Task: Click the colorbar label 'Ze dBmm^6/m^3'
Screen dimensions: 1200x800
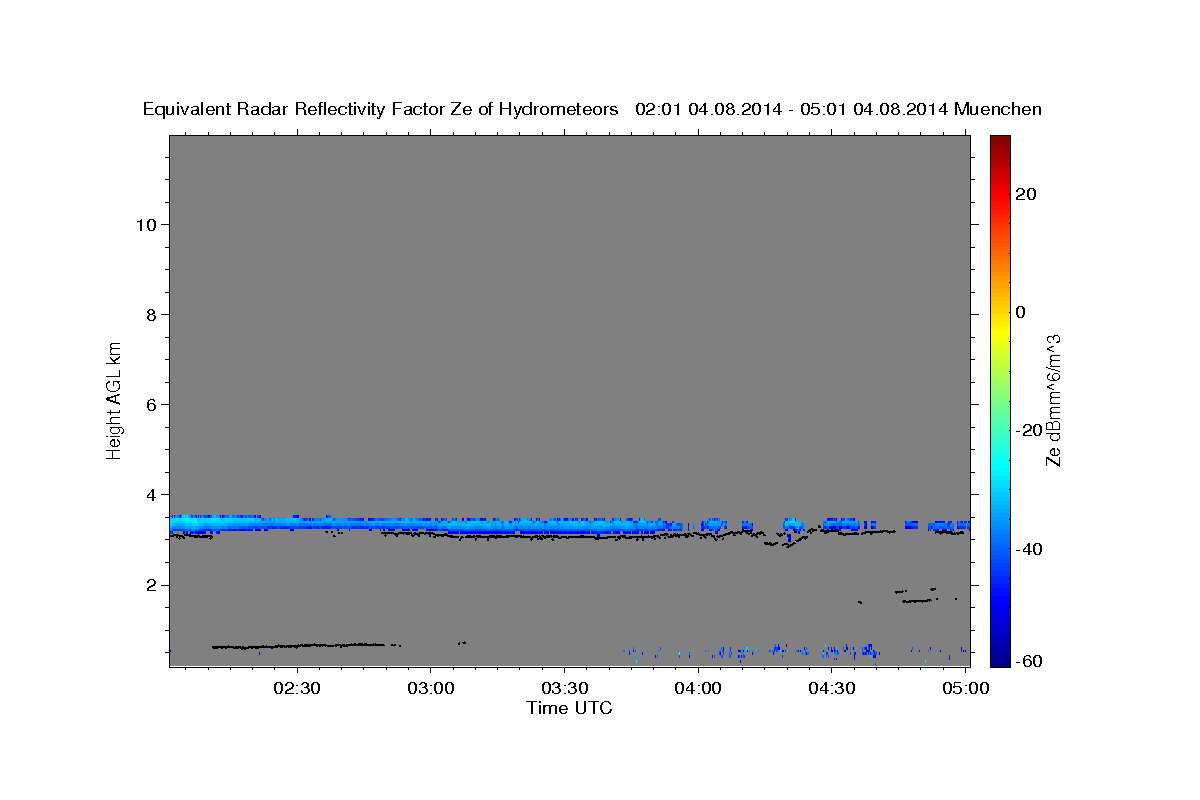Action: click(x=1052, y=400)
